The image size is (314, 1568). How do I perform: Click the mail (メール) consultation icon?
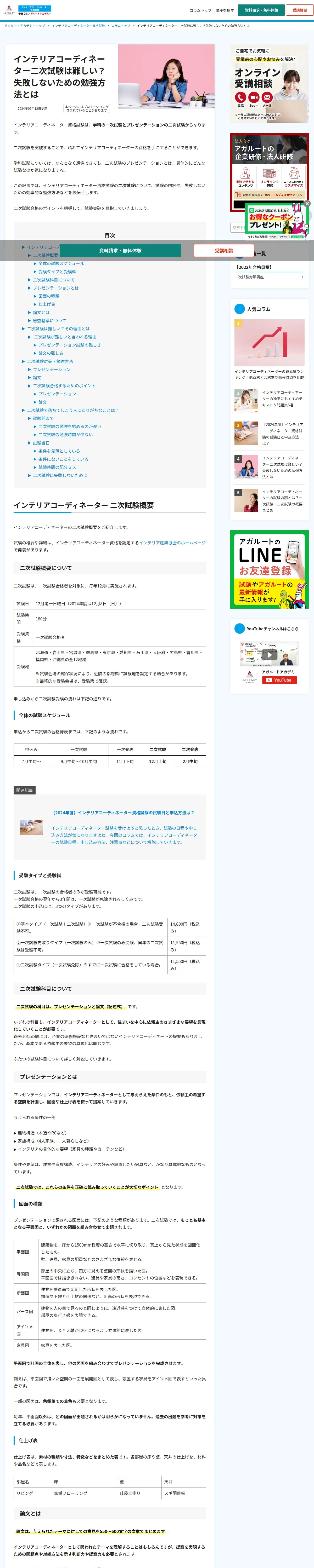coord(267,97)
